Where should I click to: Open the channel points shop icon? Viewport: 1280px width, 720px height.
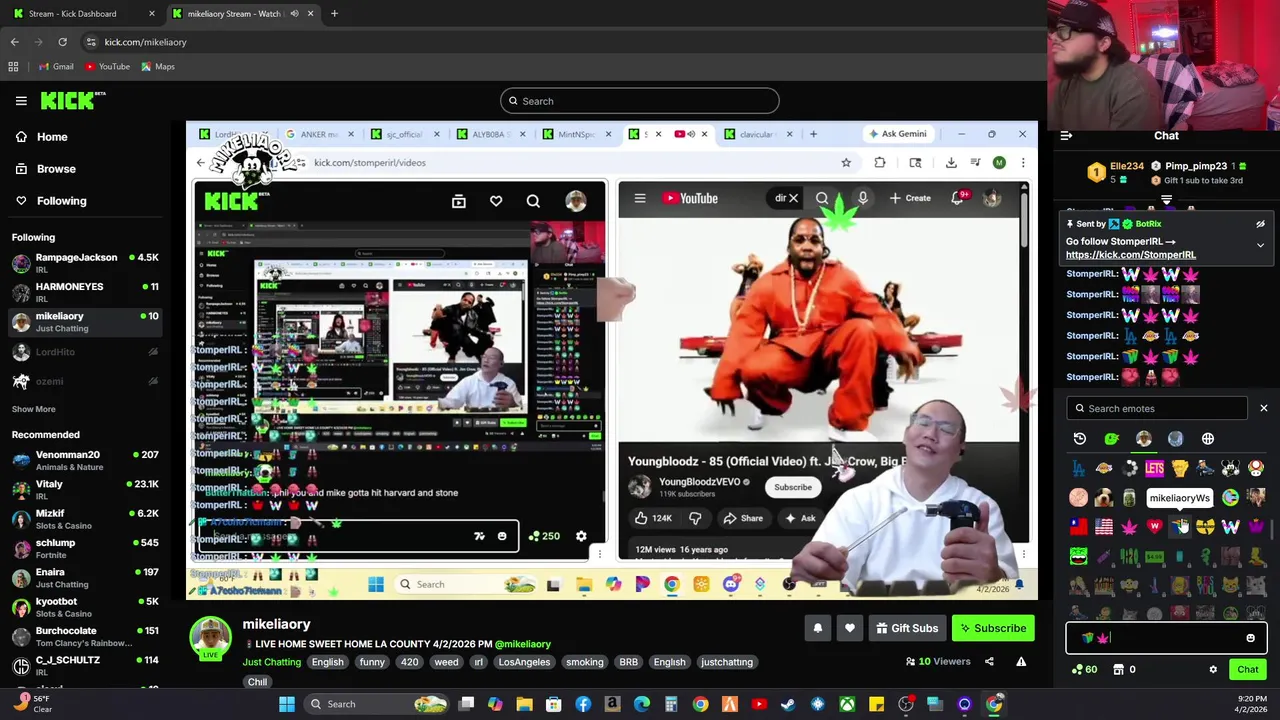pos(1119,670)
